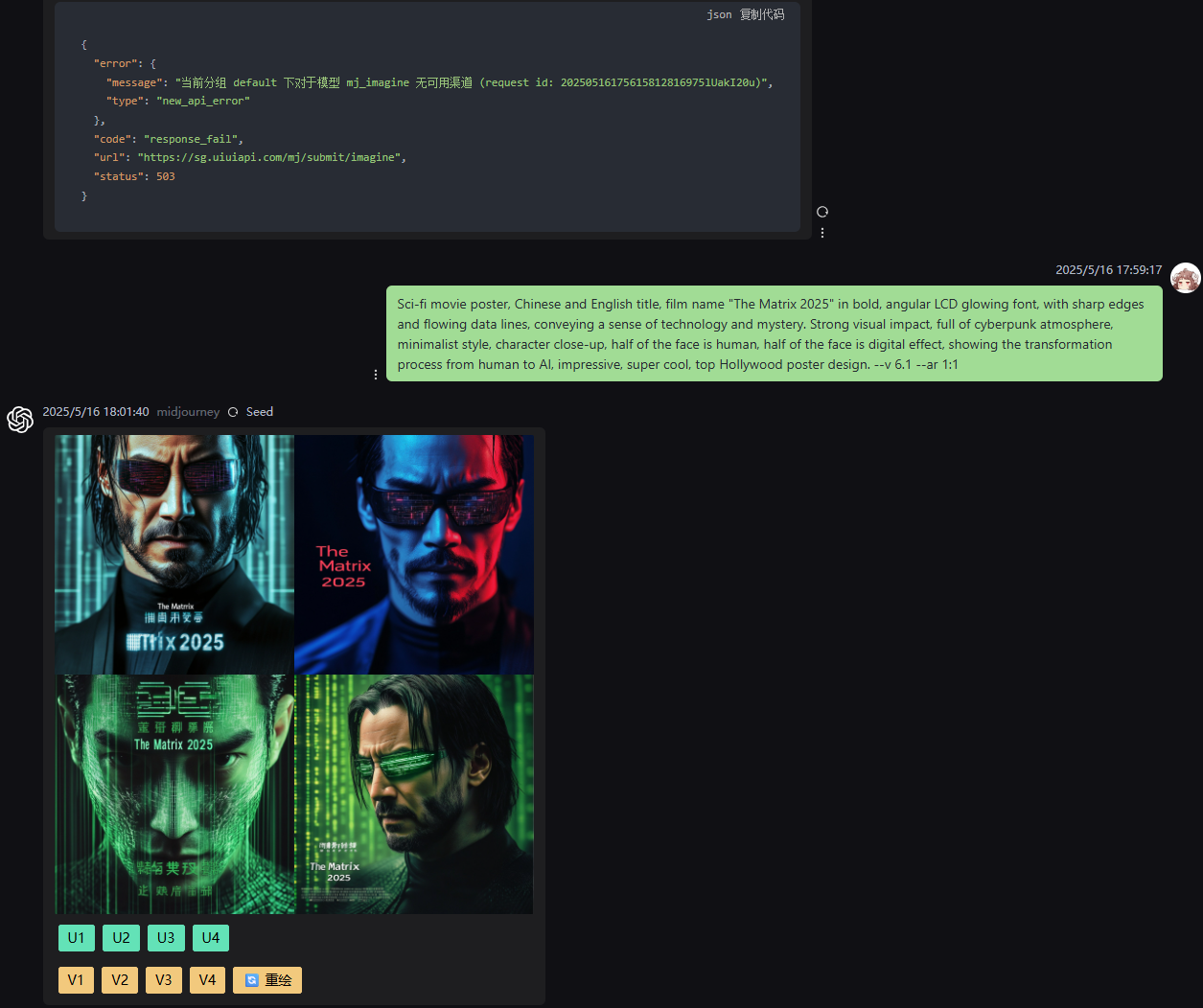Create variation of image three with V3
This screenshot has height=1008, width=1203.
(x=164, y=980)
